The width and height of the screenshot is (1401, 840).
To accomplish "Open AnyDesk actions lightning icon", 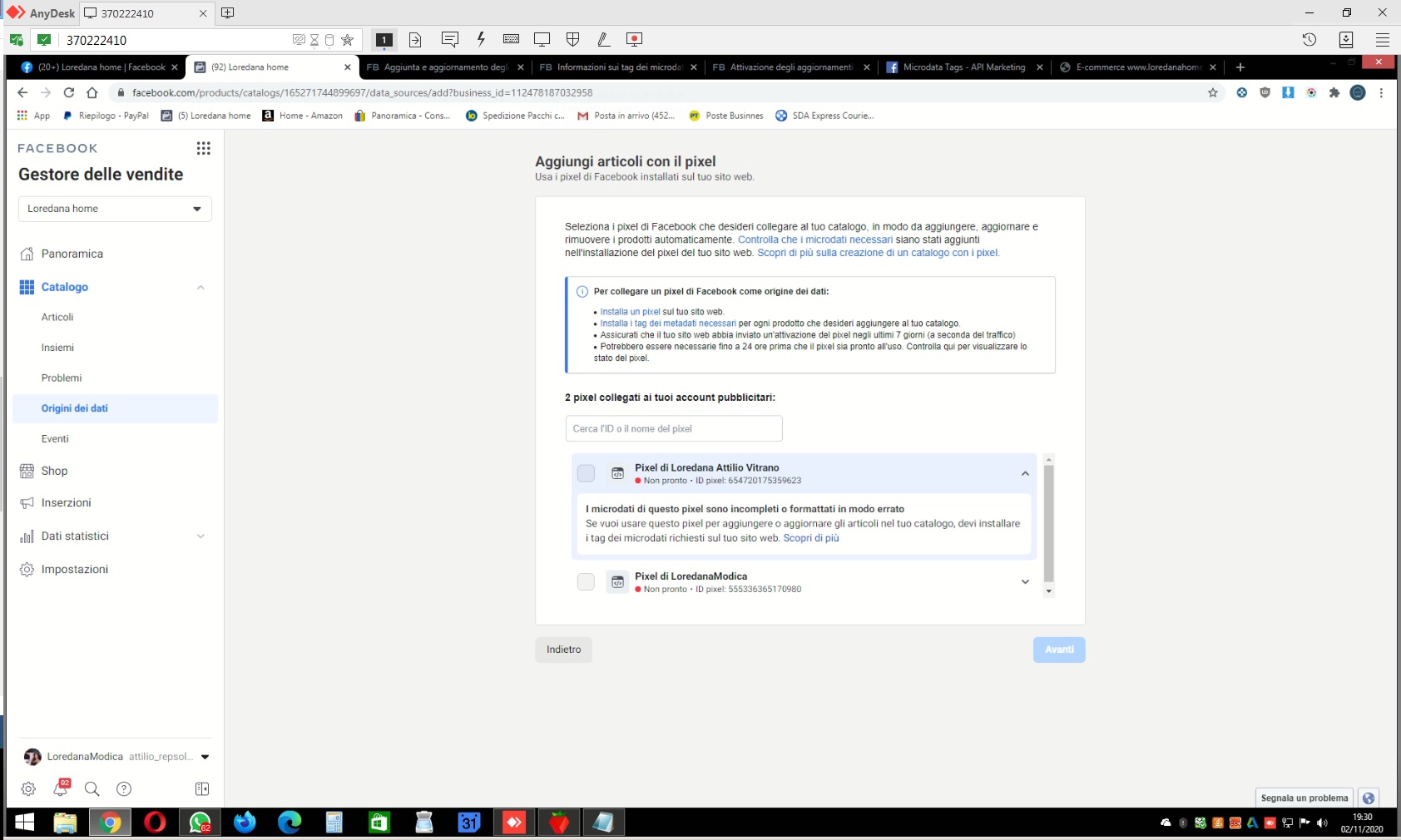I will tap(481, 39).
